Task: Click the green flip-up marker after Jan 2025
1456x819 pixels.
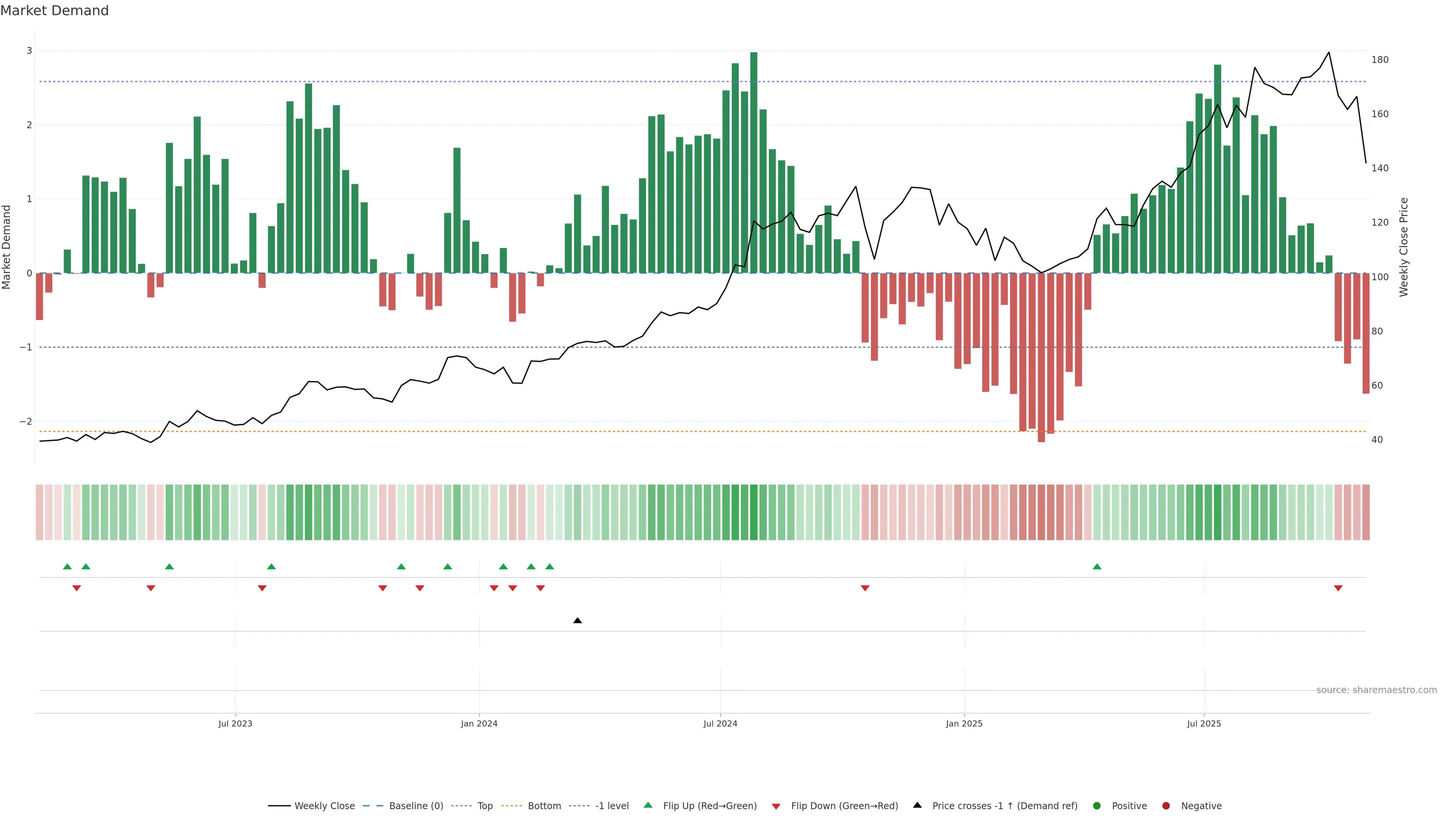Action: [1097, 566]
